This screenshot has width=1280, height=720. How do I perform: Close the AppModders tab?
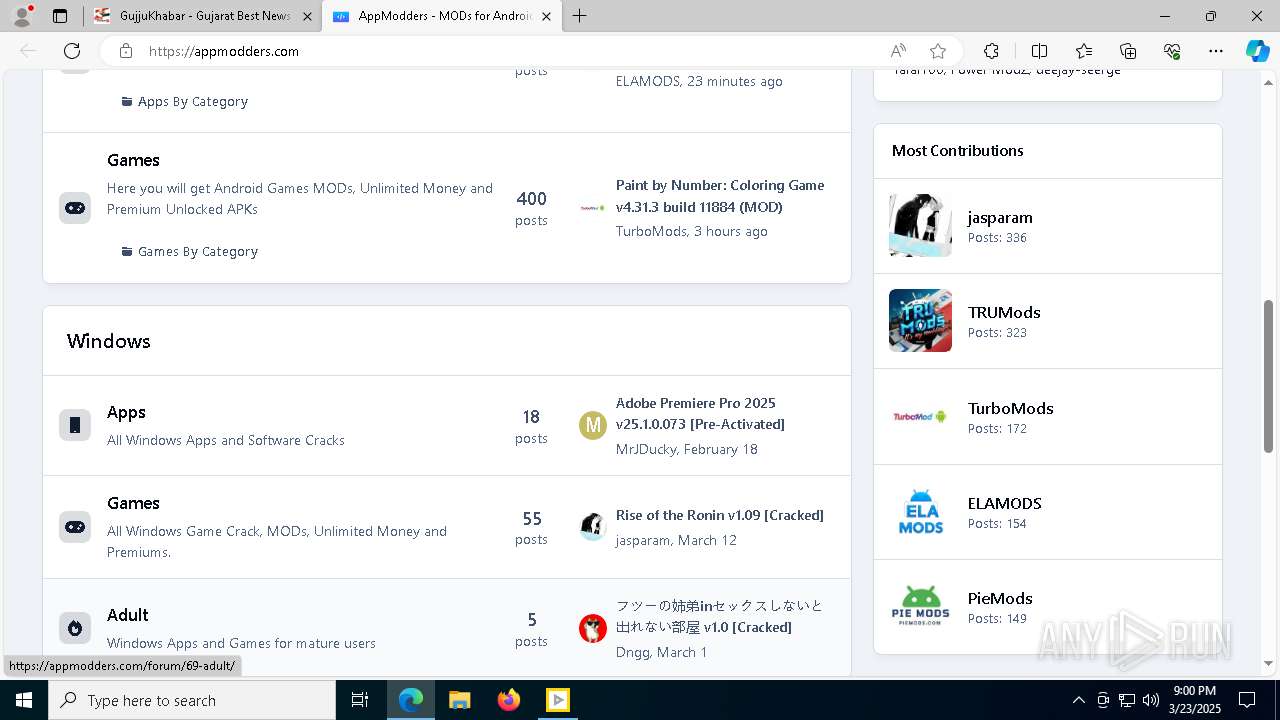[546, 16]
